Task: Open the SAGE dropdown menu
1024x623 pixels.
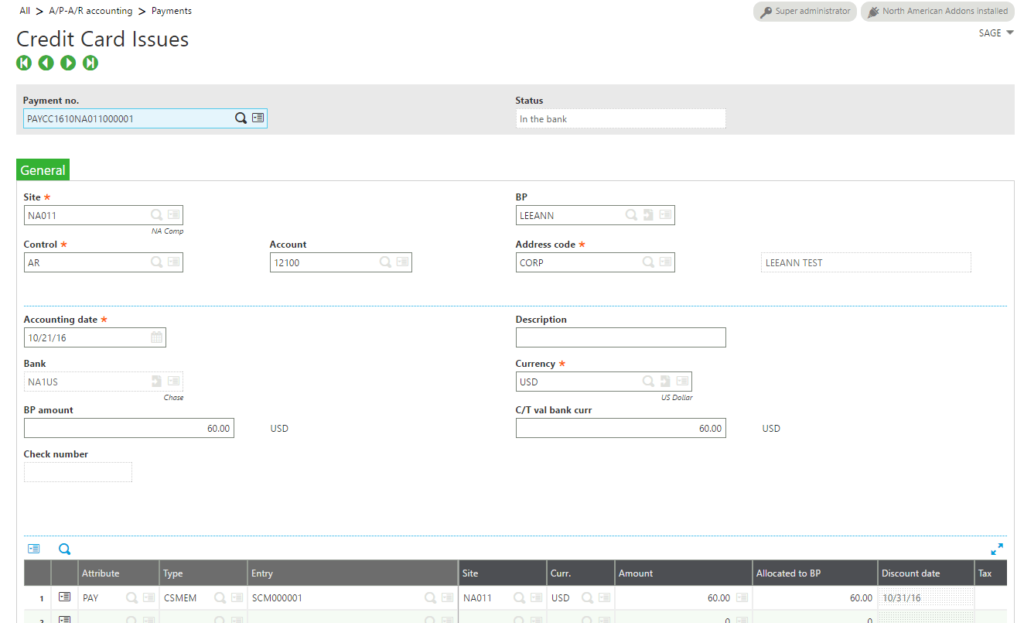Action: pyautogui.click(x=995, y=33)
